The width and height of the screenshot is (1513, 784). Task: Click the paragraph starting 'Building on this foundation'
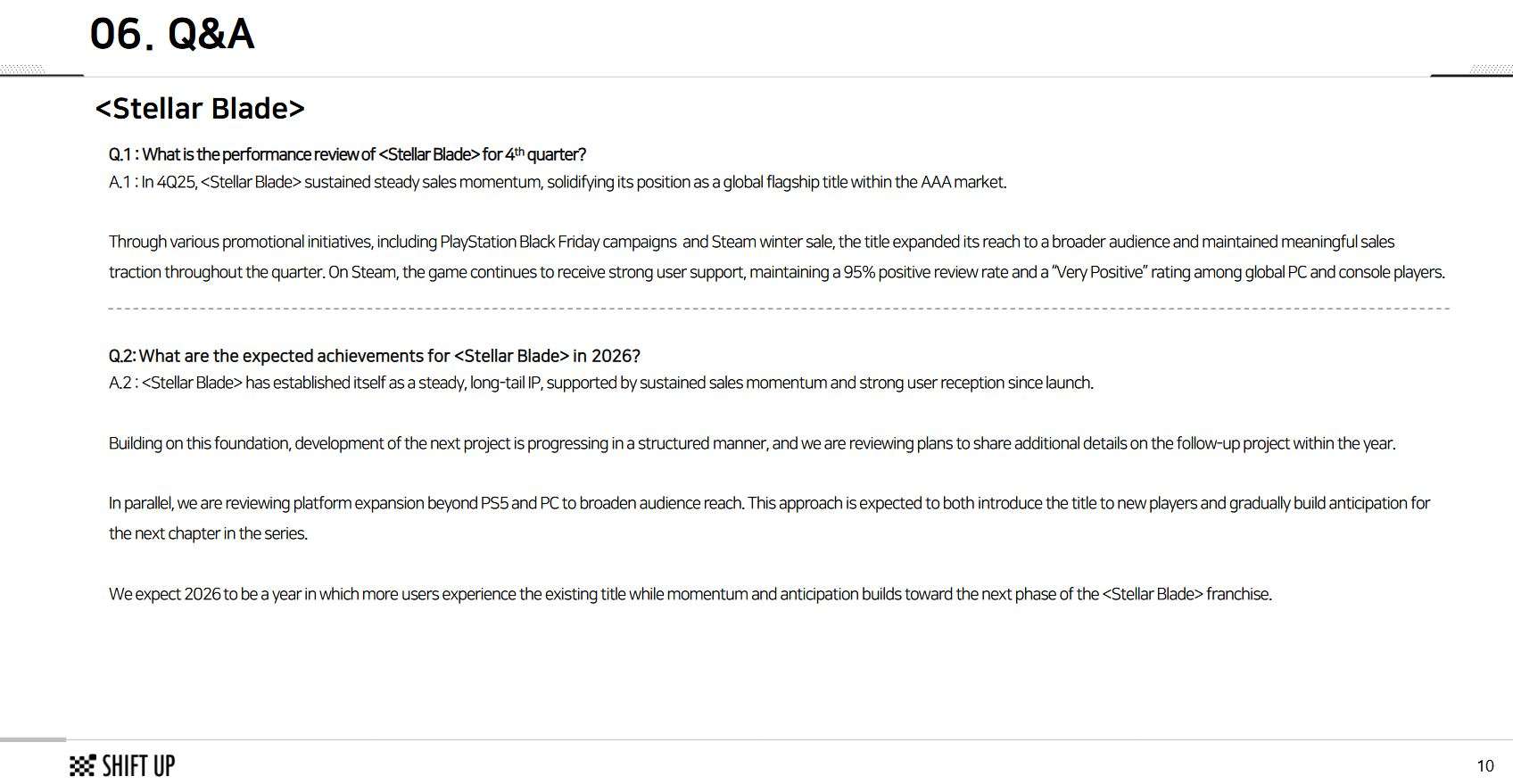pyautogui.click(x=752, y=443)
